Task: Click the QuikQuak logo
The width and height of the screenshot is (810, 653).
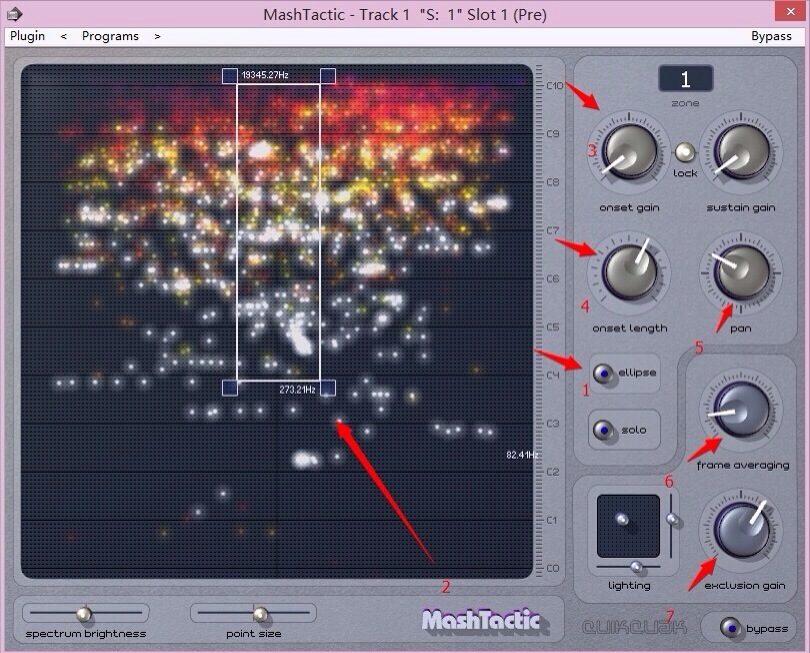Action: point(634,627)
